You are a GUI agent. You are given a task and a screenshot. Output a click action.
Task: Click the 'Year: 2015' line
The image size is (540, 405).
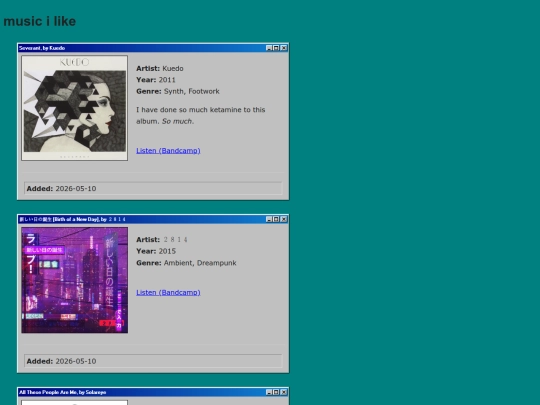[156, 251]
